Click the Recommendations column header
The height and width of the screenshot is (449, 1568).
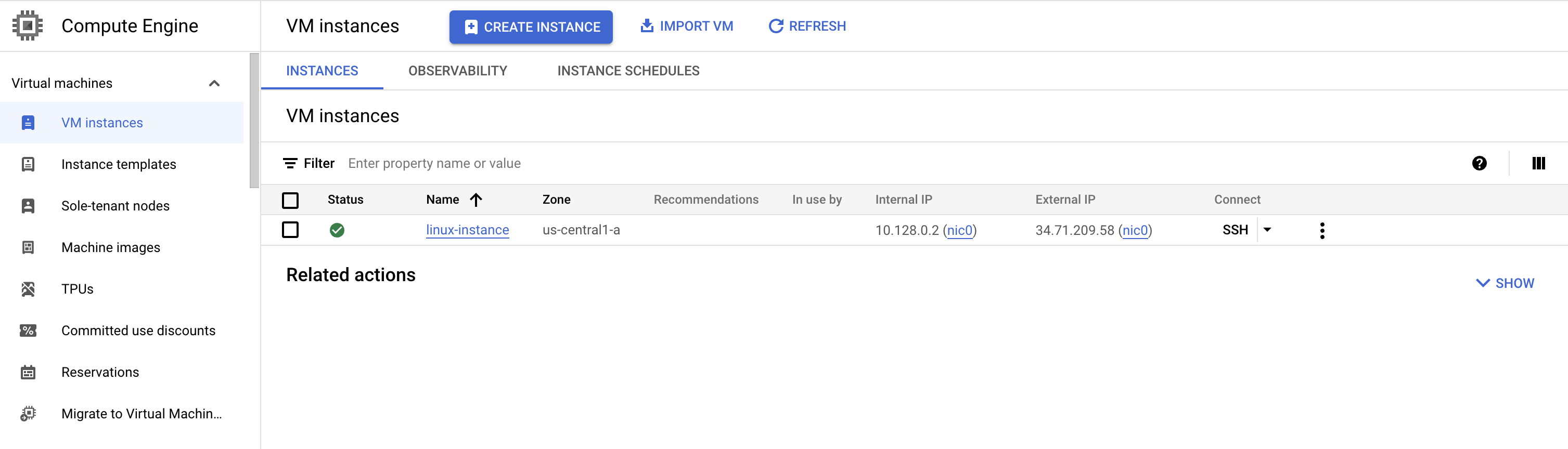click(705, 200)
